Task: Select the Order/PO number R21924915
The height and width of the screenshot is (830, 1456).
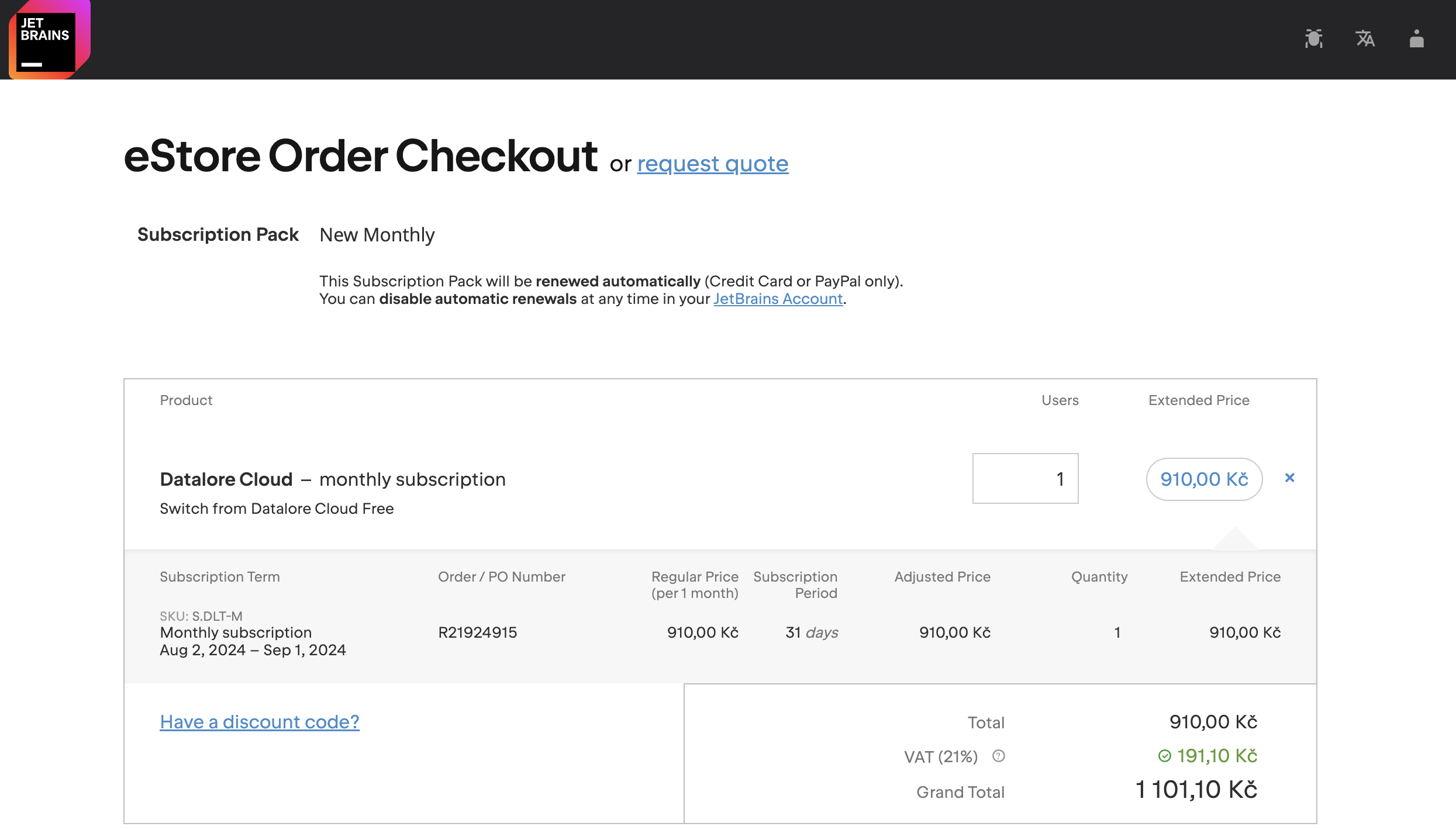Action: [478, 632]
